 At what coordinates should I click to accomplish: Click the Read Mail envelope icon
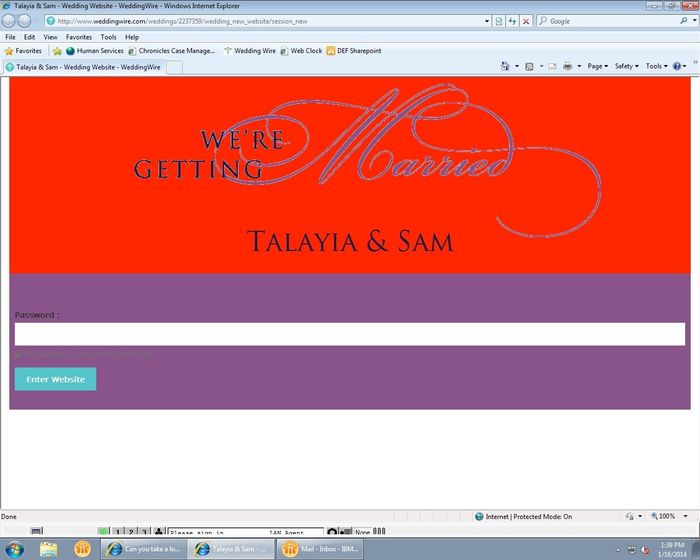(x=553, y=66)
